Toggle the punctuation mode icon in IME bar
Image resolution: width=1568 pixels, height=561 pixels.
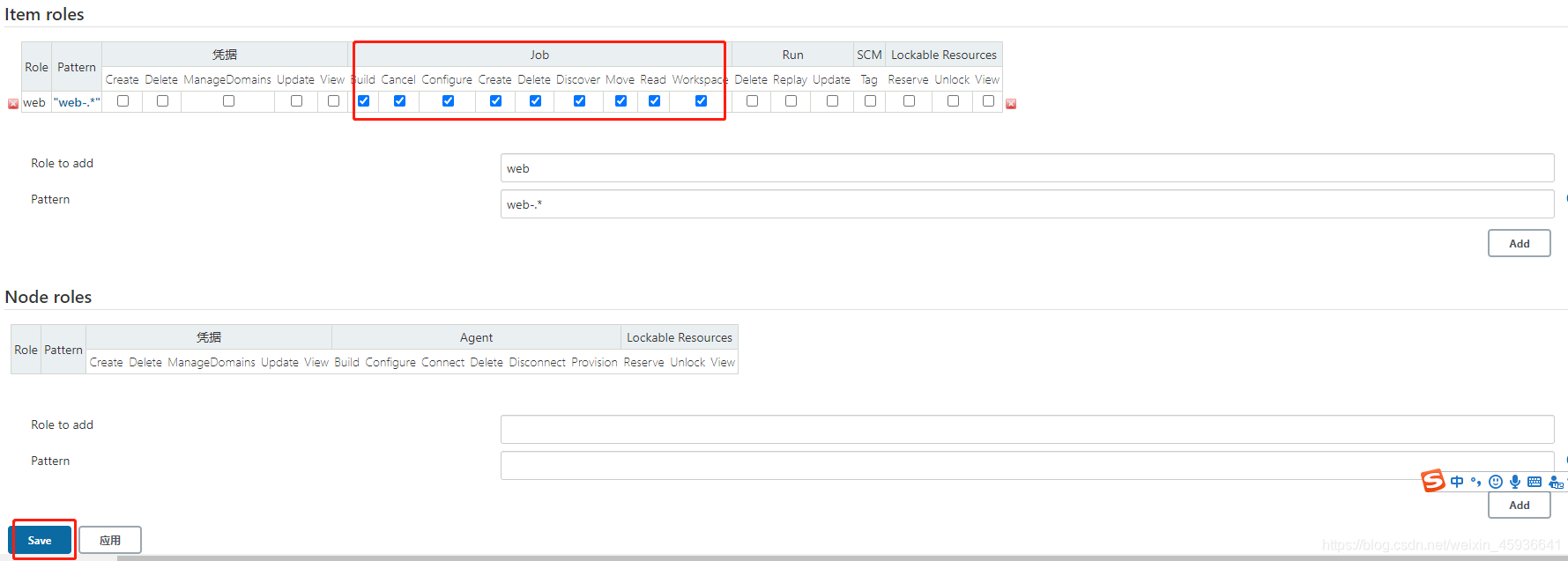tap(1475, 482)
